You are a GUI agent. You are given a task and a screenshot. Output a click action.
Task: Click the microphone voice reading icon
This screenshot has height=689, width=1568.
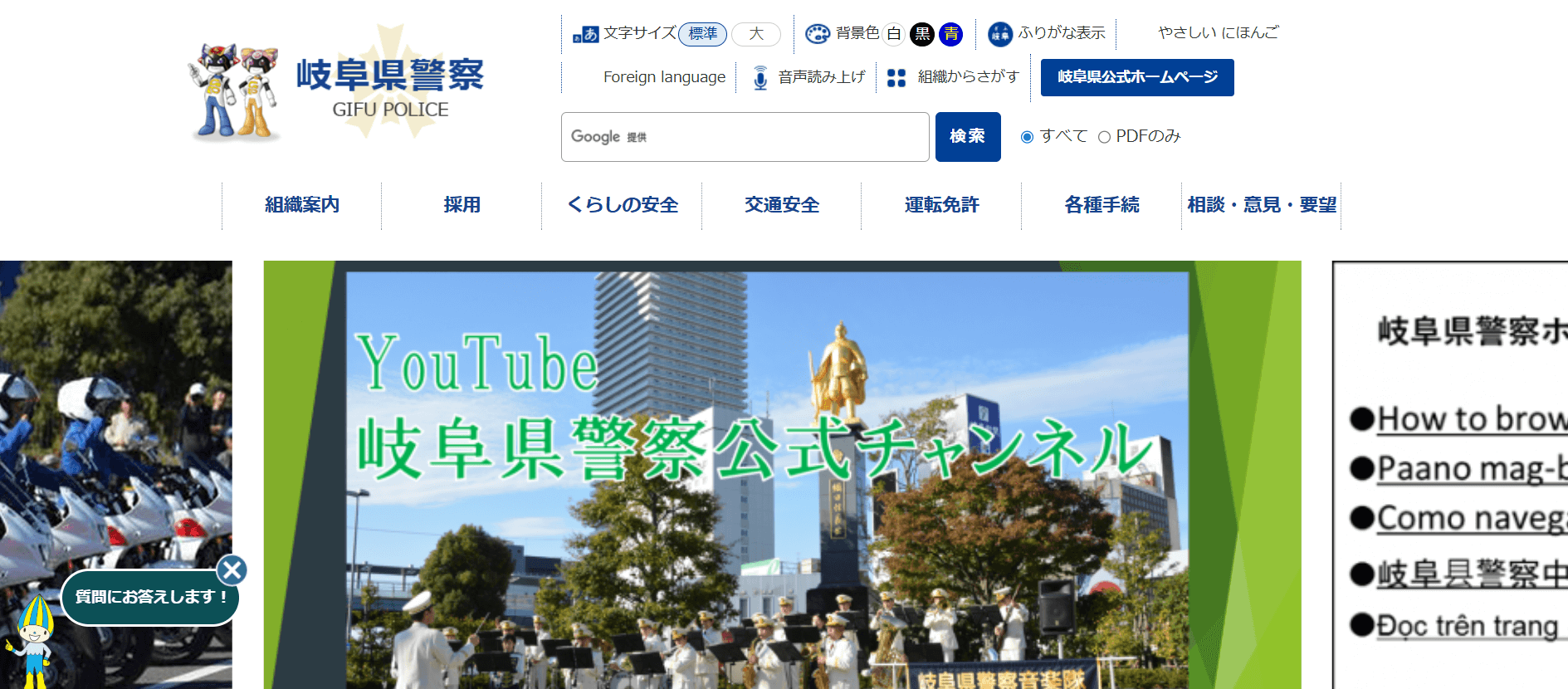click(760, 78)
